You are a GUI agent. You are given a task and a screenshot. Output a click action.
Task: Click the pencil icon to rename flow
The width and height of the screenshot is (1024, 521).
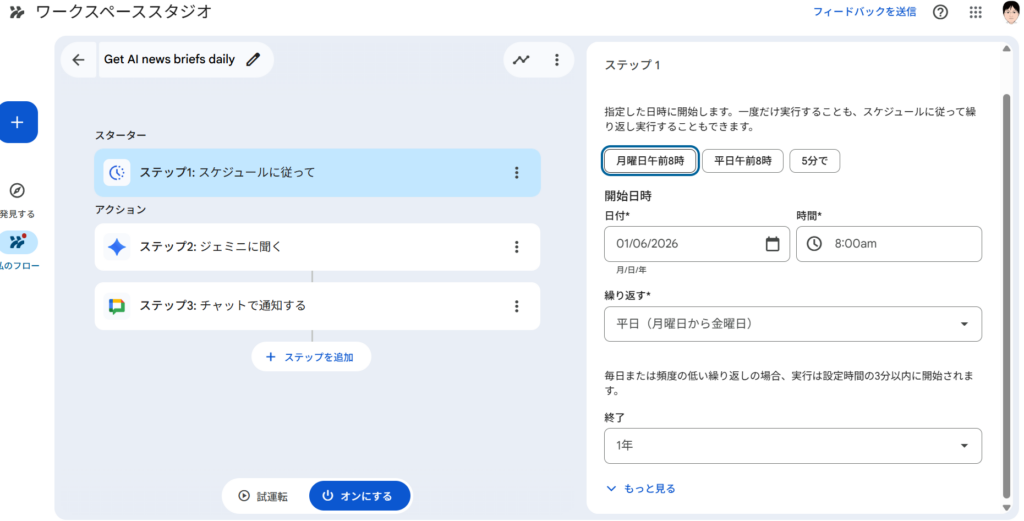pos(253,60)
